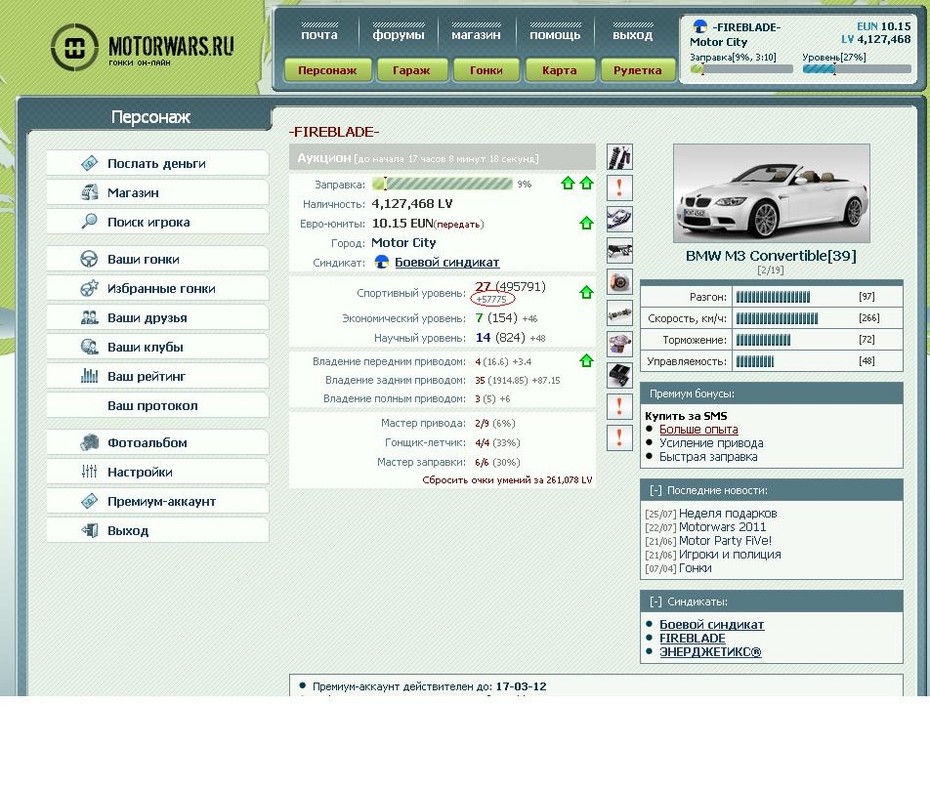Click the steering wheel icon beside Ваши гонки
This screenshot has height=787, width=930.
point(89,259)
